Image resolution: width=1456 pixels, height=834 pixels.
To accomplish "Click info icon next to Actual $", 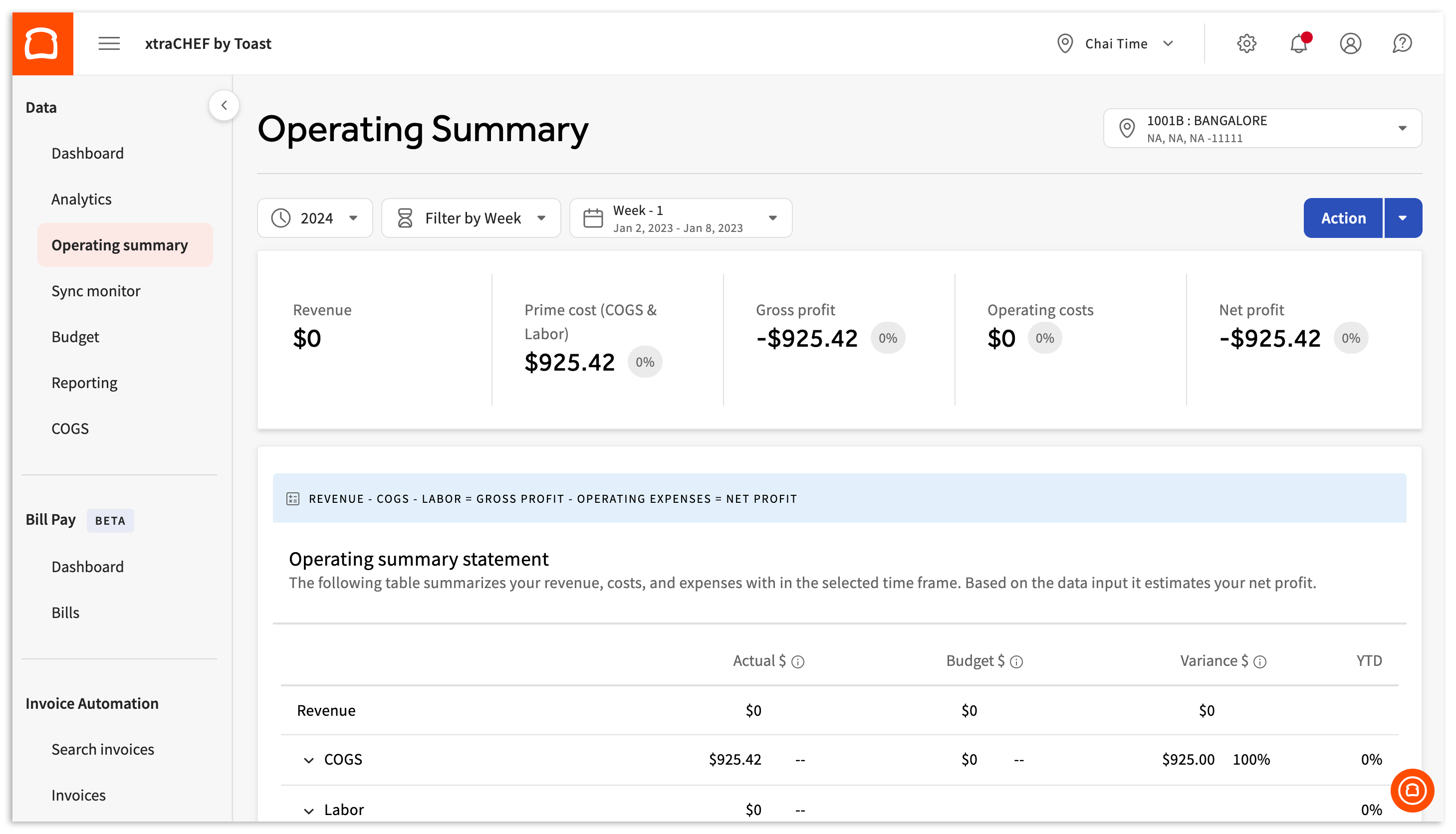I will click(798, 662).
